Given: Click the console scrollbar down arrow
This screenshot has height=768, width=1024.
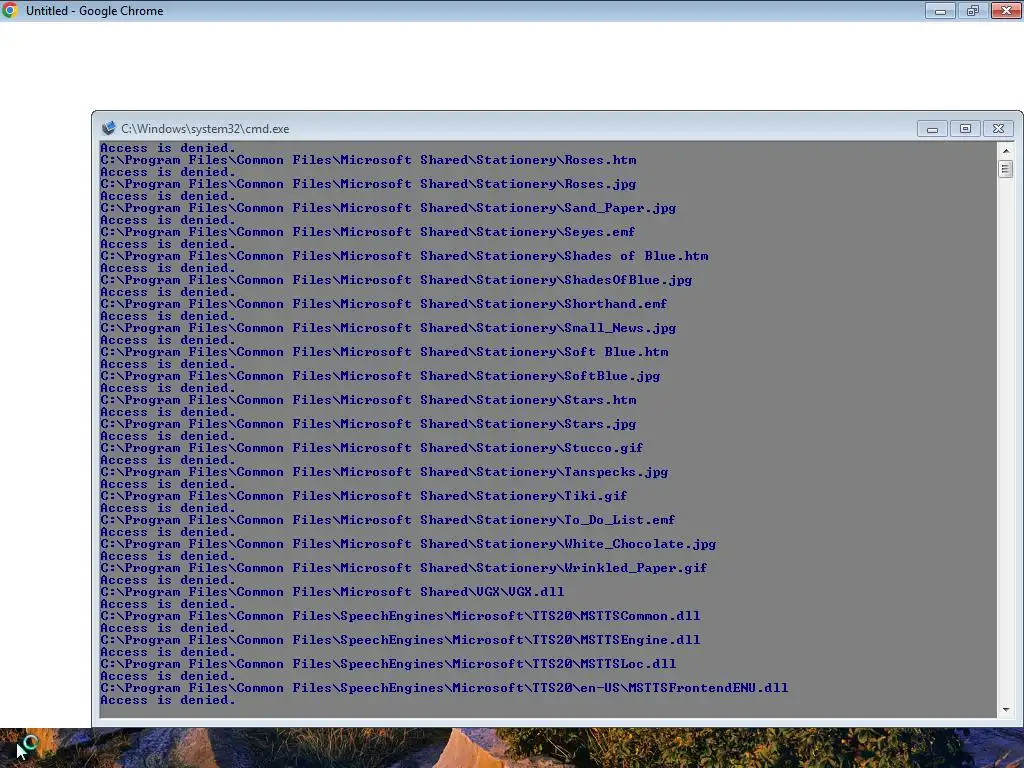Looking at the screenshot, I should [x=1006, y=709].
